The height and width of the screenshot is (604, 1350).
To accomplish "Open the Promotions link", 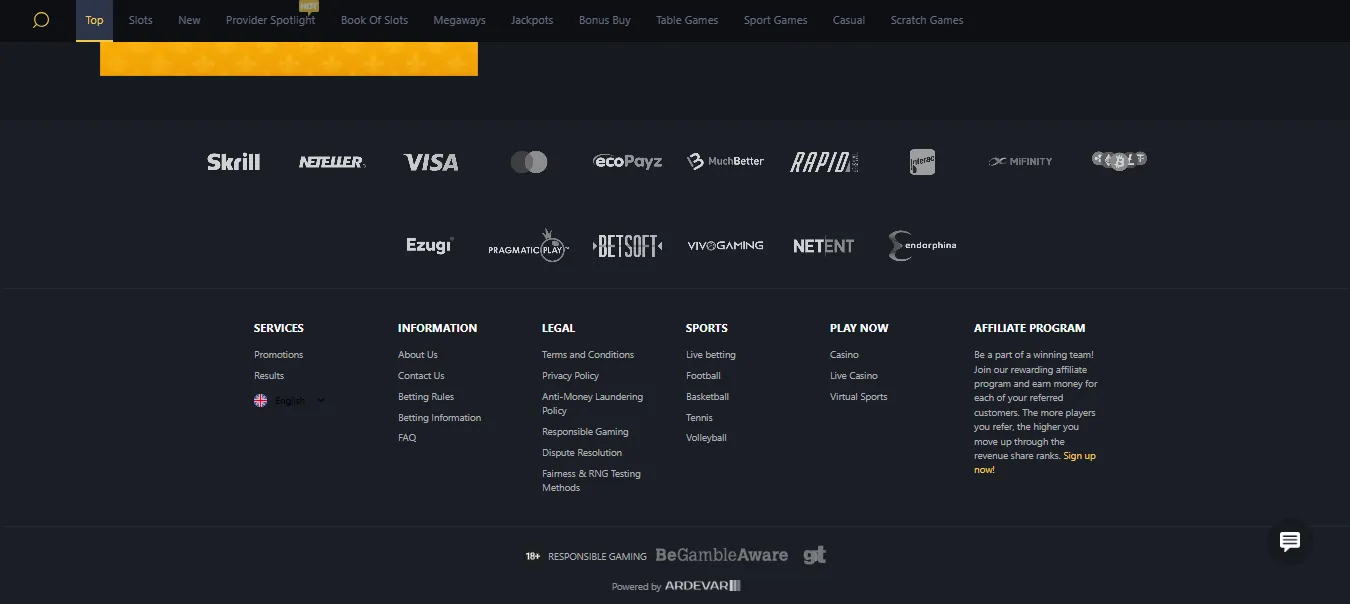I will 279,355.
